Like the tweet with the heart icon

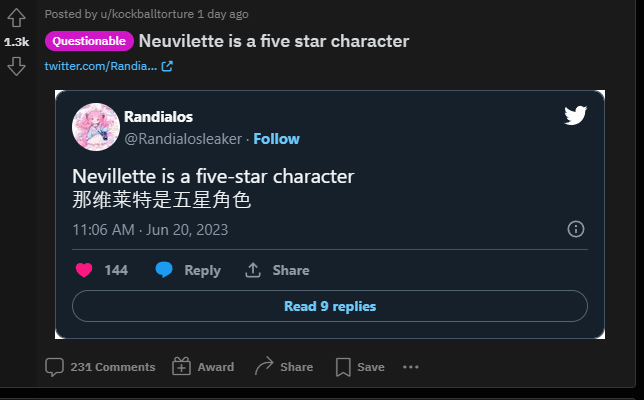[x=84, y=270]
